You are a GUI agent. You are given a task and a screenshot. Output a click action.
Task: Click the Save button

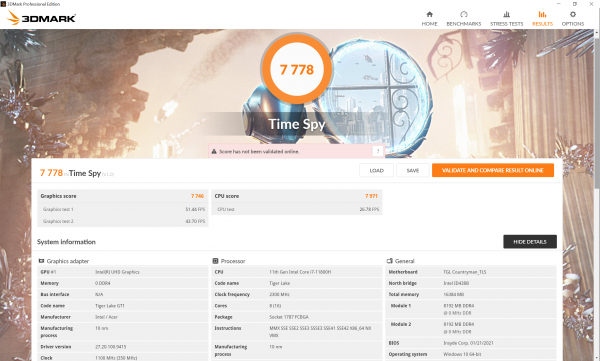click(412, 170)
